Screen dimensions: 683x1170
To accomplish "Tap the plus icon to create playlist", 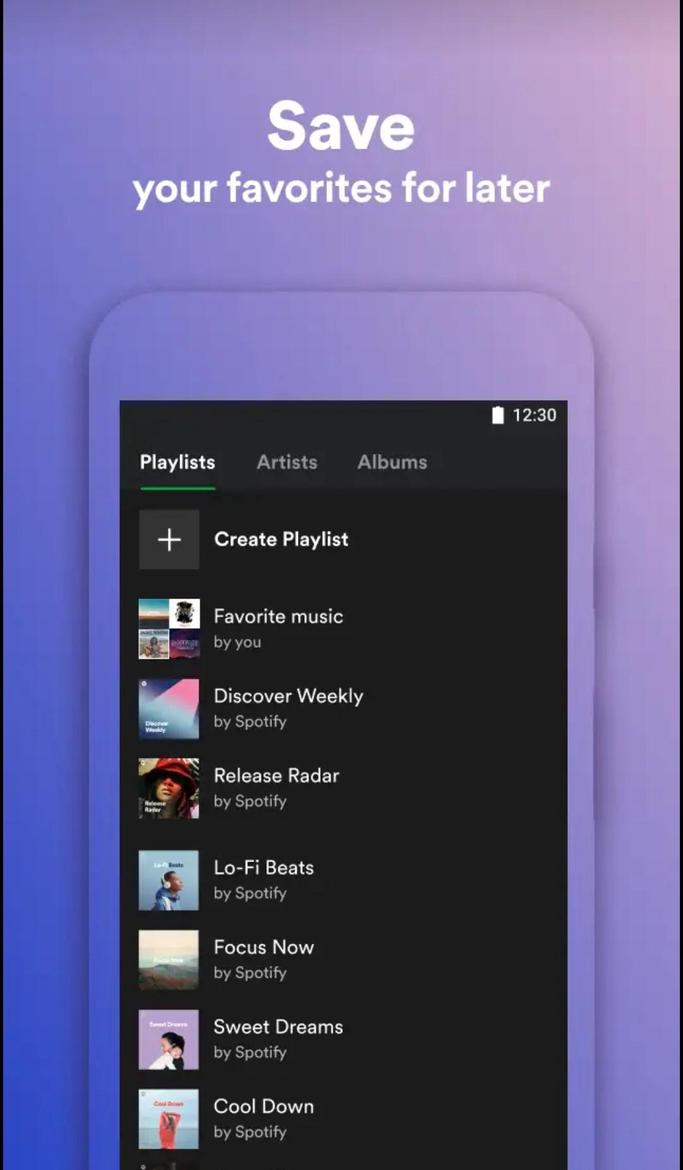I will coord(169,539).
